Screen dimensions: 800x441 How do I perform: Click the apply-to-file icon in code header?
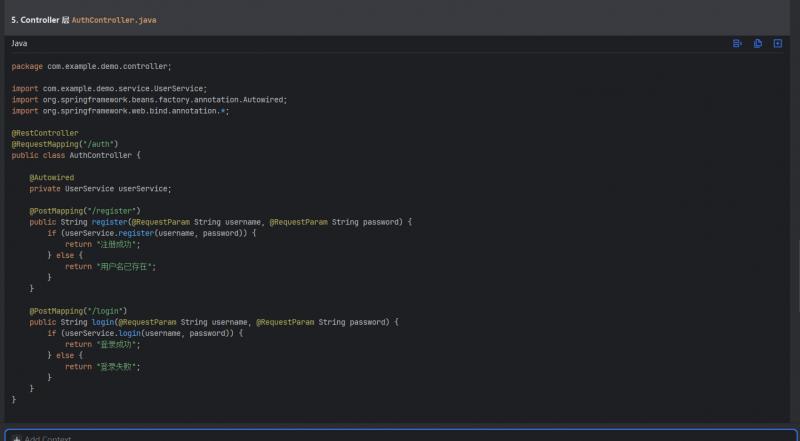737,44
